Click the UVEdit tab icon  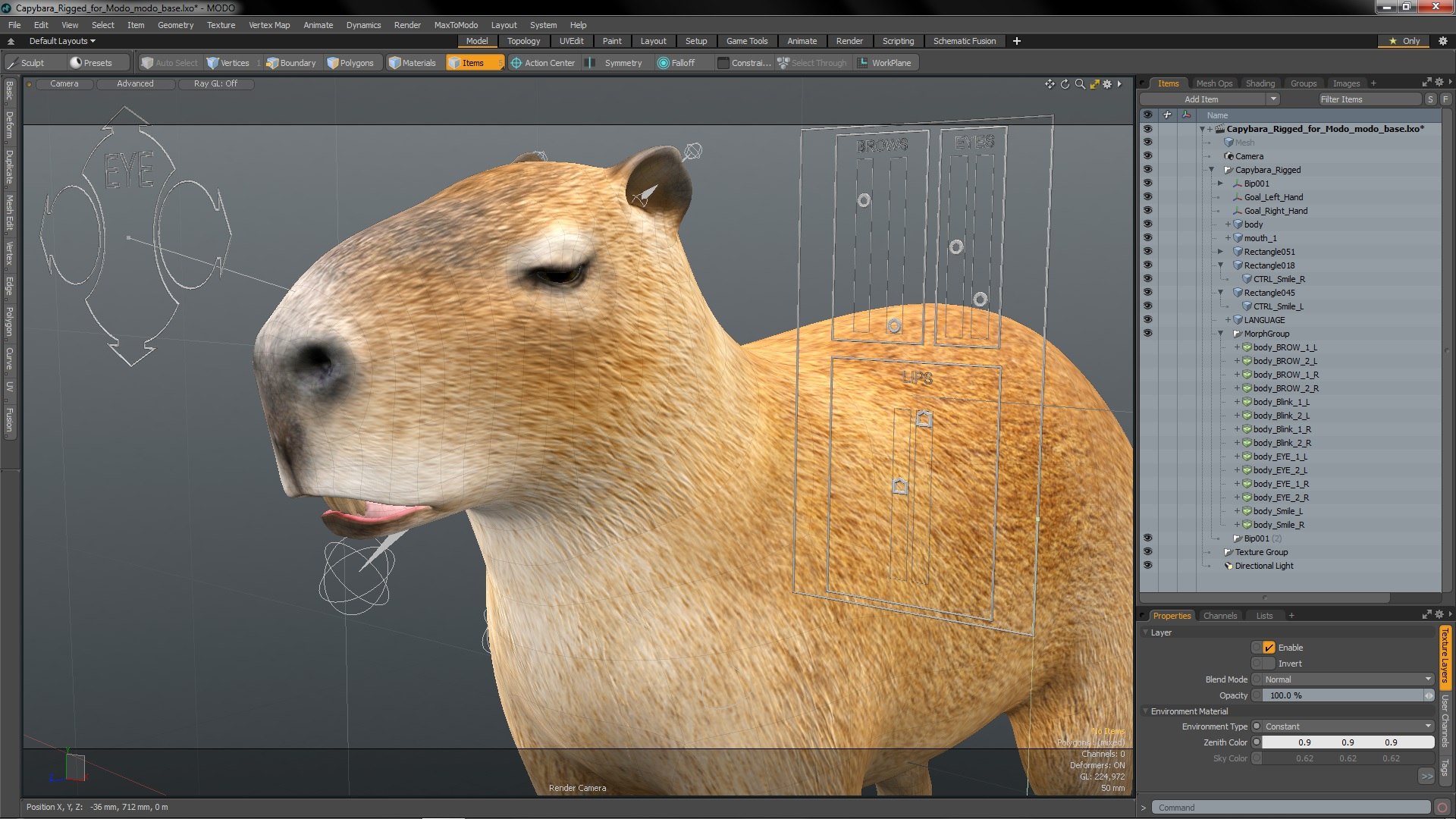[x=571, y=41]
